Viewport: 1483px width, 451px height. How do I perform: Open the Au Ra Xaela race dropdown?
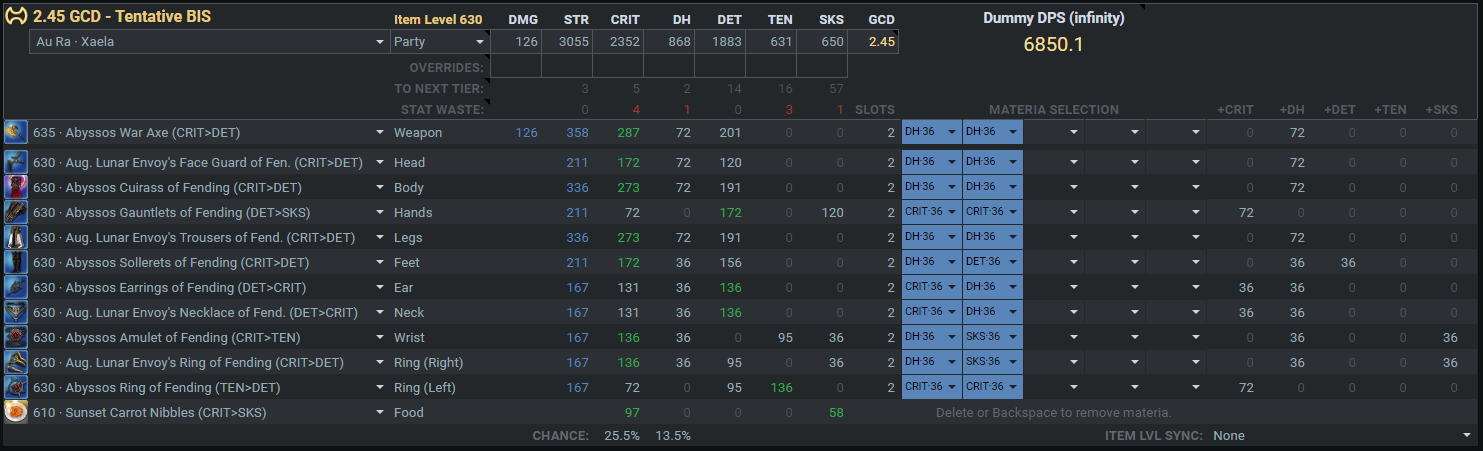209,42
